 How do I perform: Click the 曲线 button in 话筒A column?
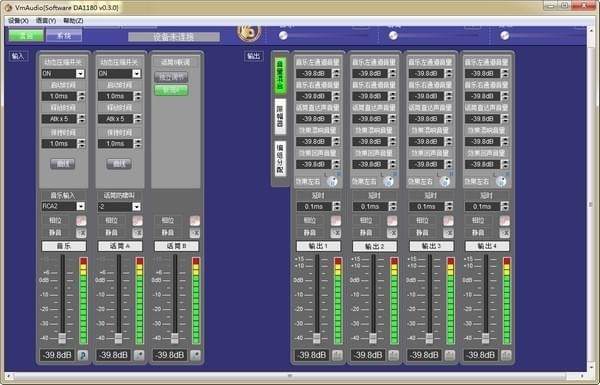point(119,164)
